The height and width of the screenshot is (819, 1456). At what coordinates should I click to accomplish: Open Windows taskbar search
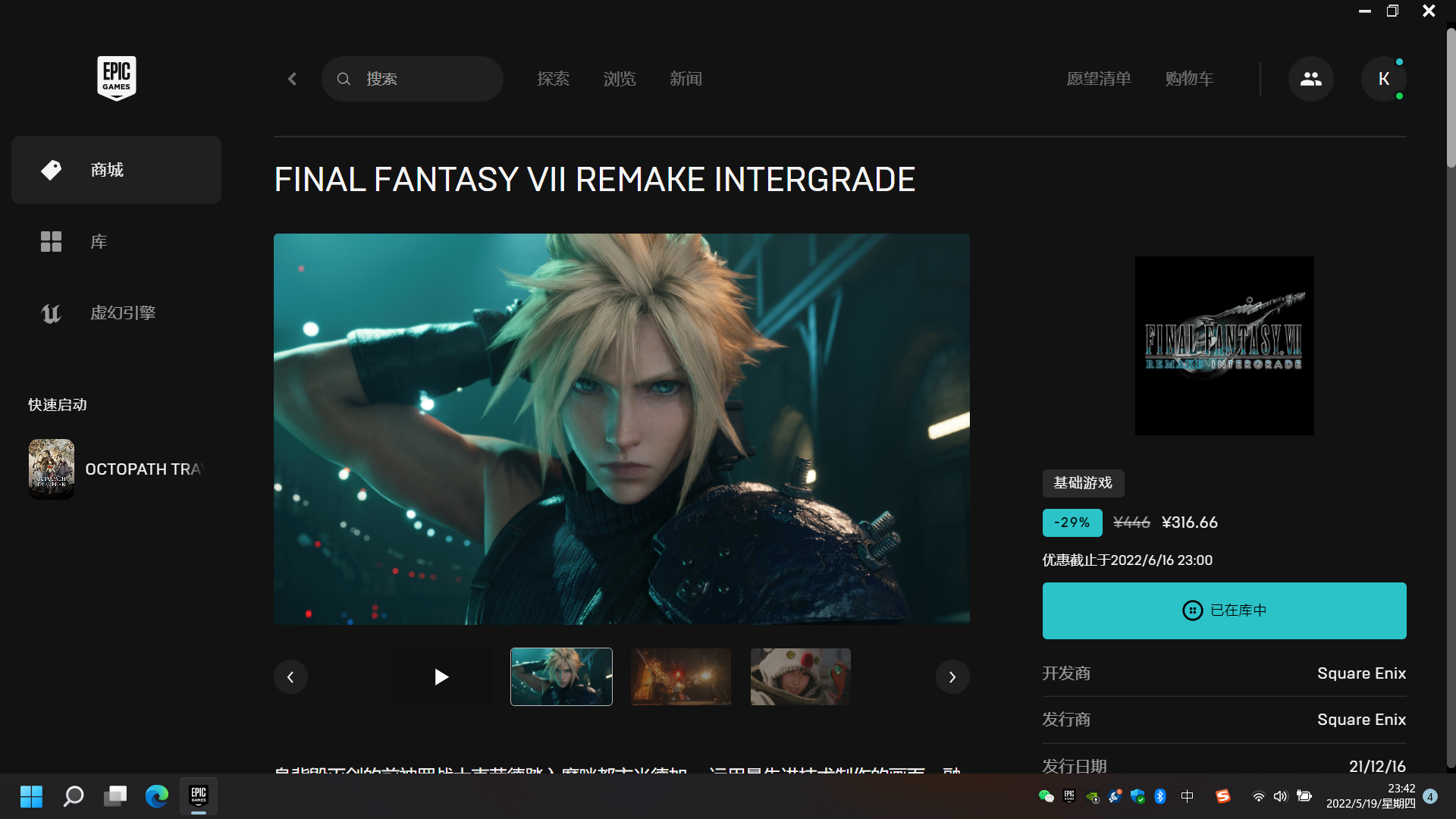pyautogui.click(x=74, y=796)
